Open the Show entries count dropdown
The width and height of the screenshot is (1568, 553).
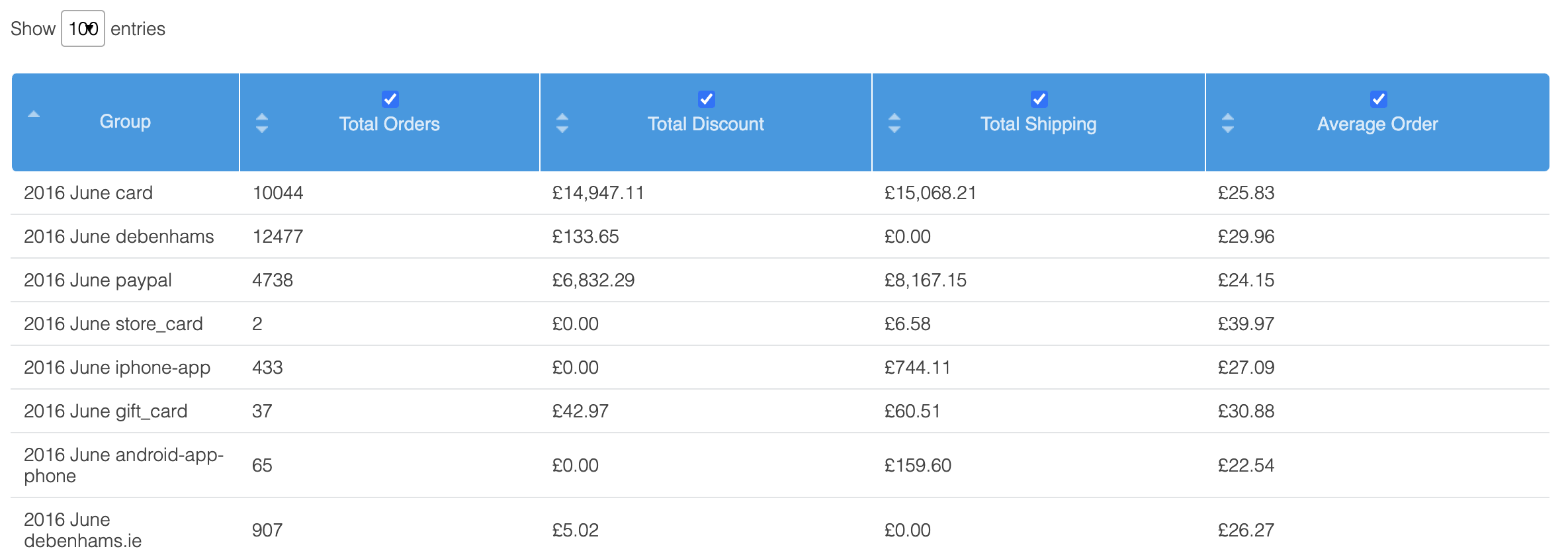click(x=83, y=29)
